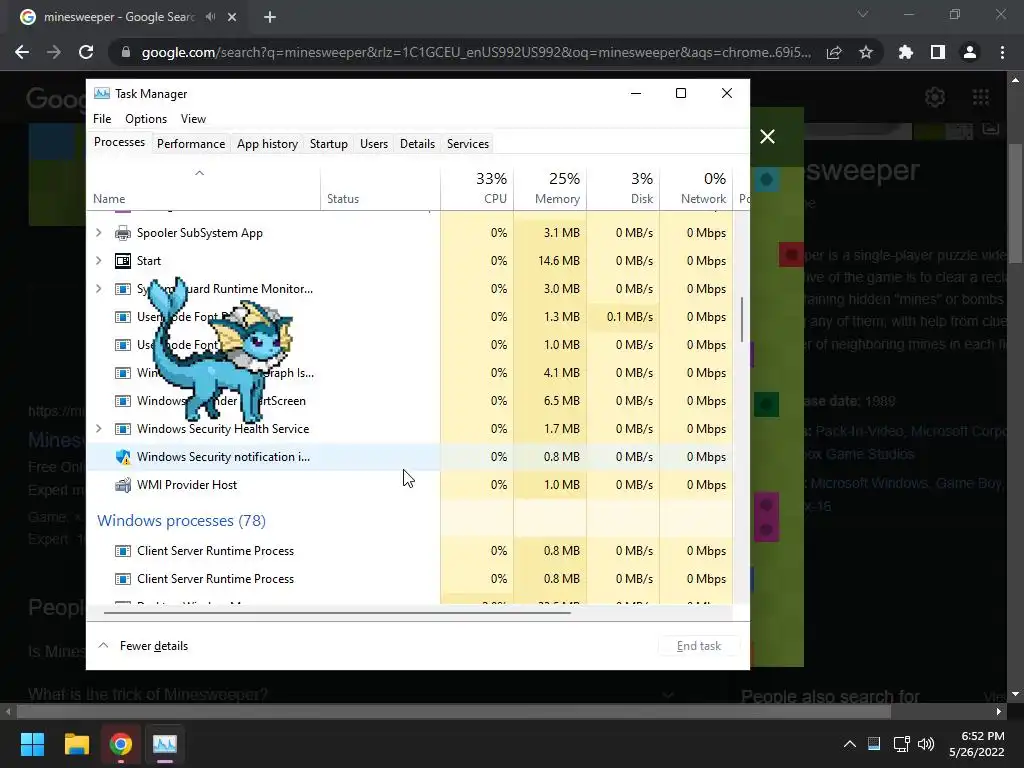Switch to the Users tab
Viewport: 1024px width, 768px height.
[x=374, y=144]
